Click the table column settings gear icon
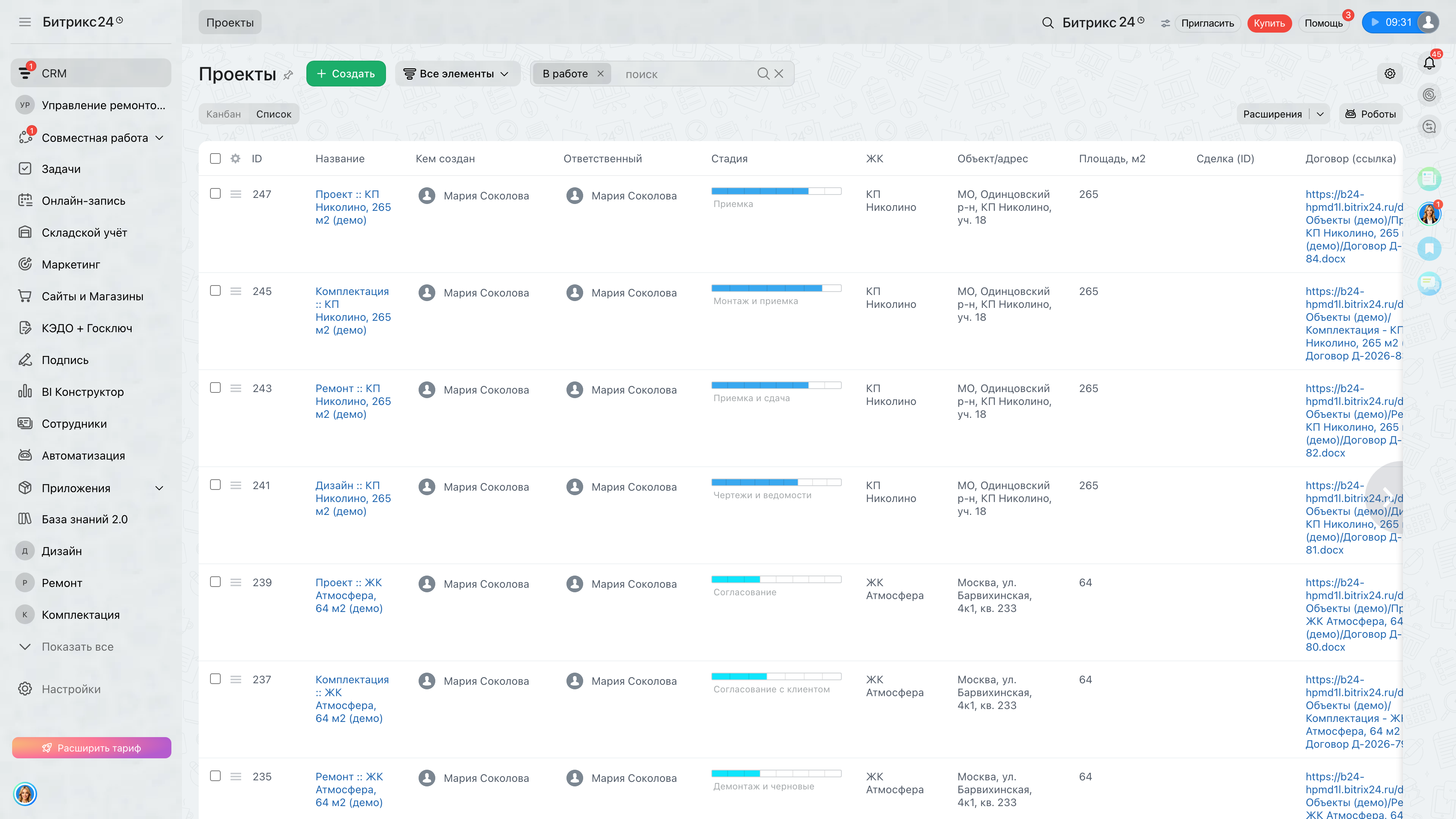Screen dimensions: 1456x819 236,158
